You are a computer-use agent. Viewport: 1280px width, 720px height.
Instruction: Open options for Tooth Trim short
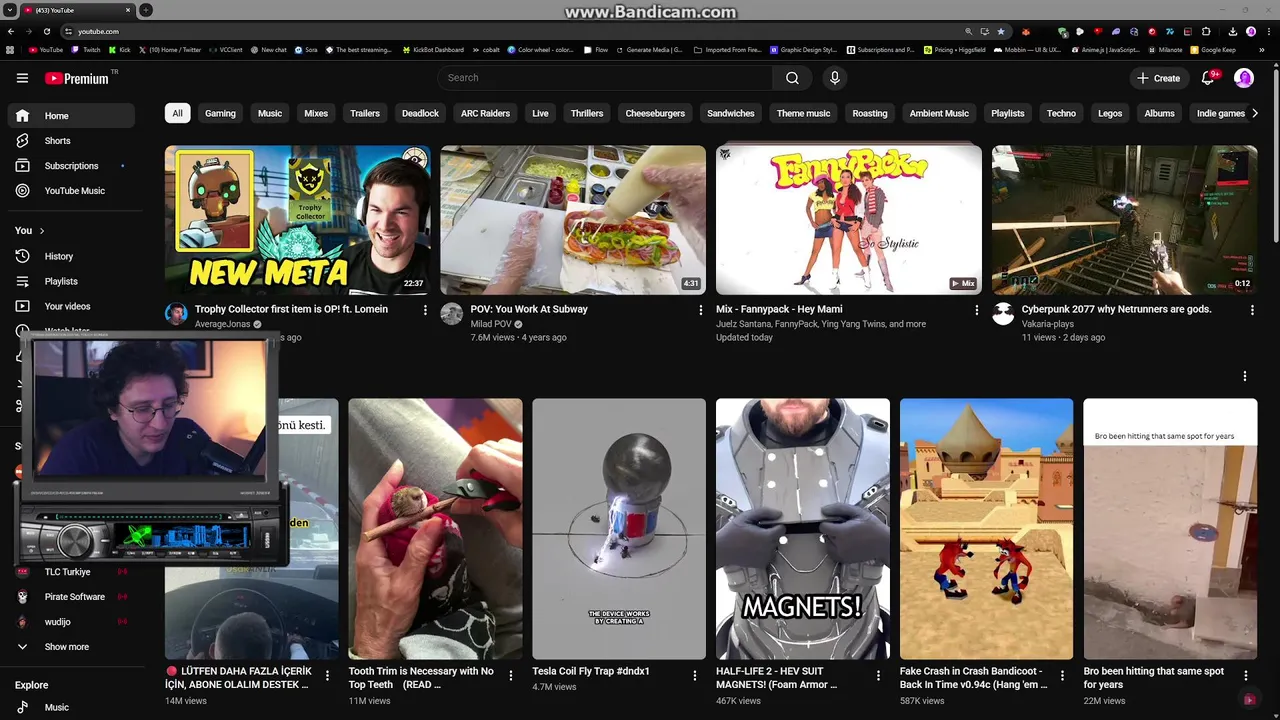click(x=511, y=676)
